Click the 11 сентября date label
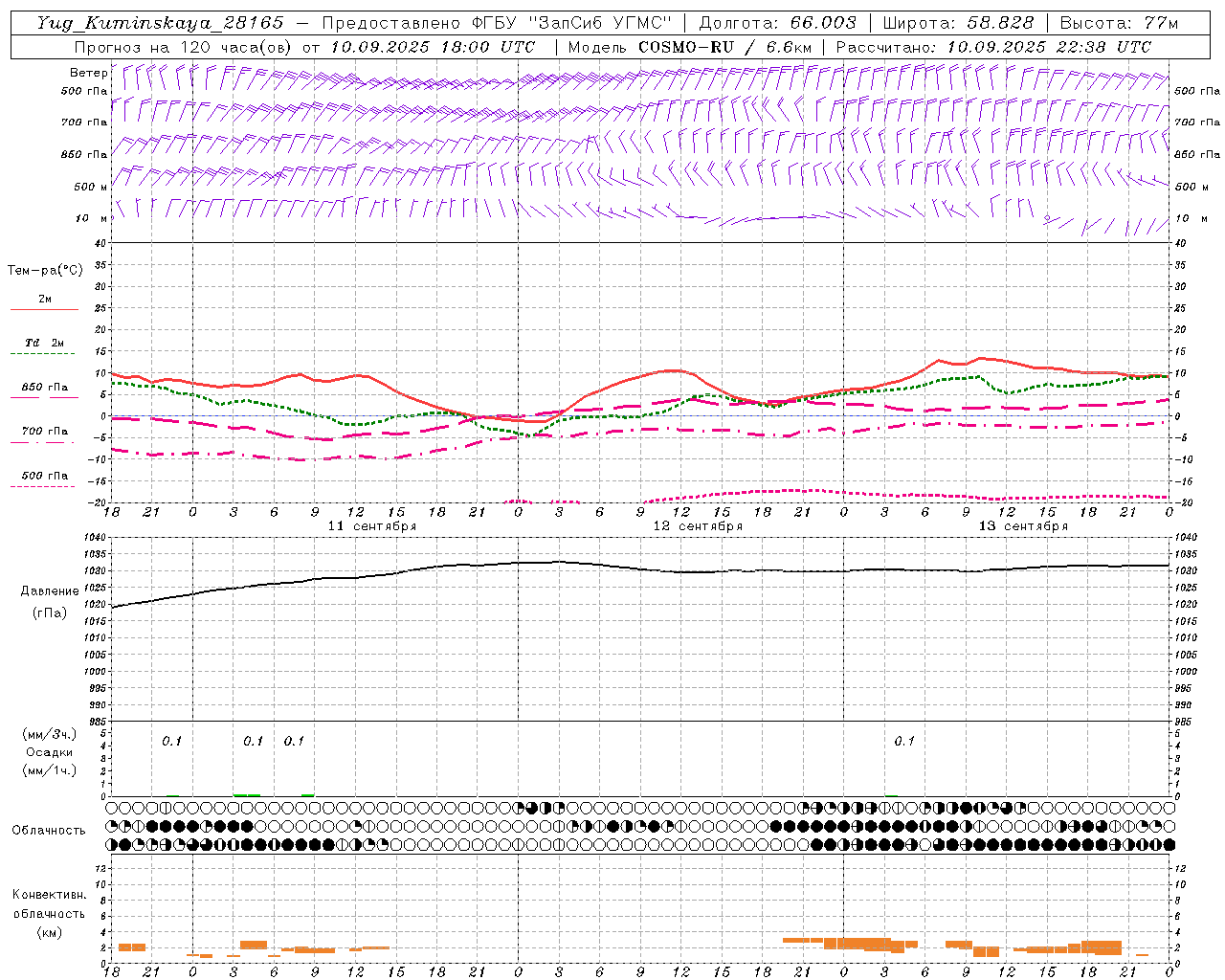 point(372,526)
